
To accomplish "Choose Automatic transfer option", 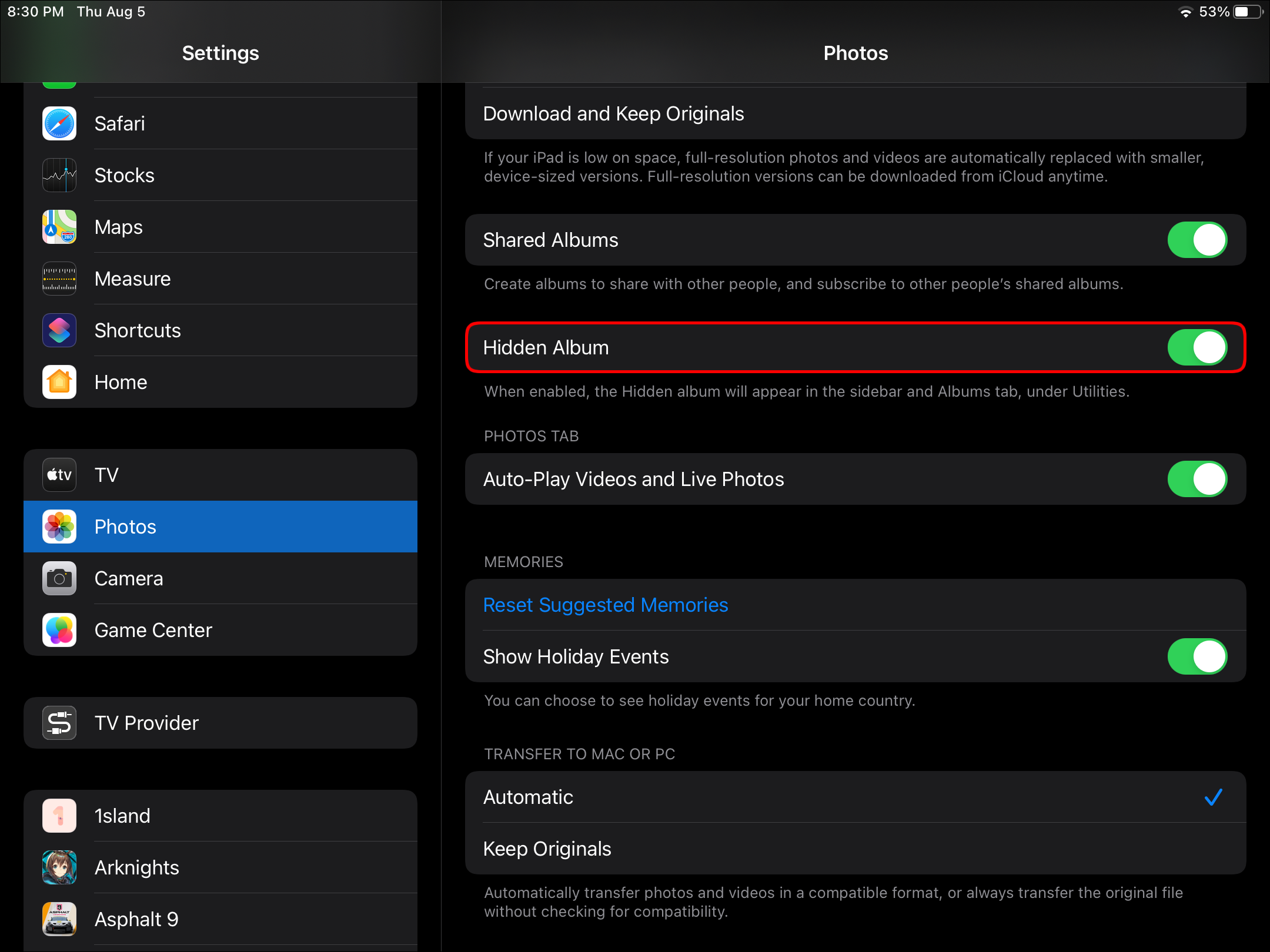I will (855, 797).
